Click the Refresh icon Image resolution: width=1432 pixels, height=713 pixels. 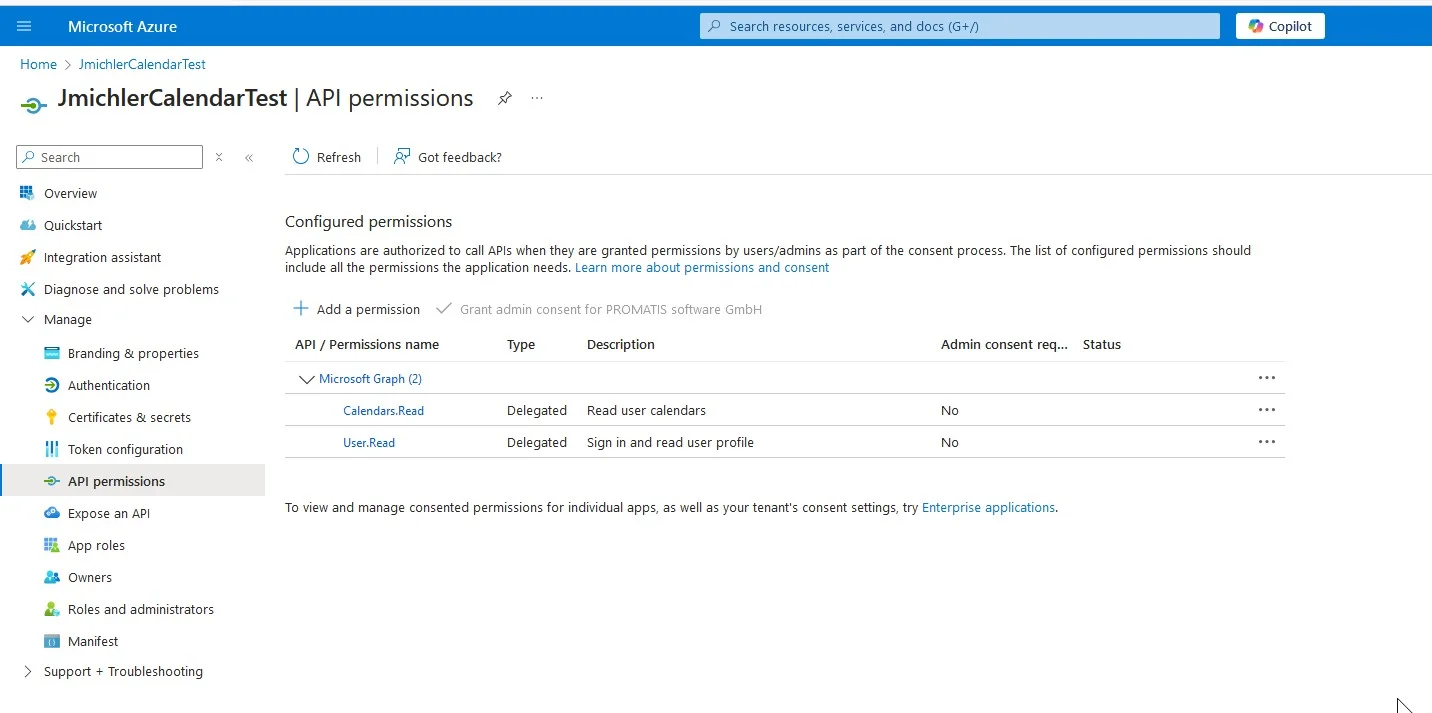pyautogui.click(x=301, y=156)
